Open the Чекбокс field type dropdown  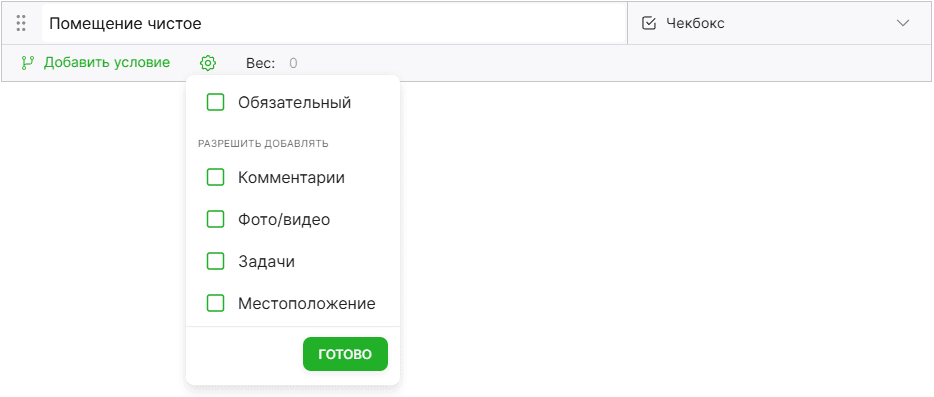[779, 23]
